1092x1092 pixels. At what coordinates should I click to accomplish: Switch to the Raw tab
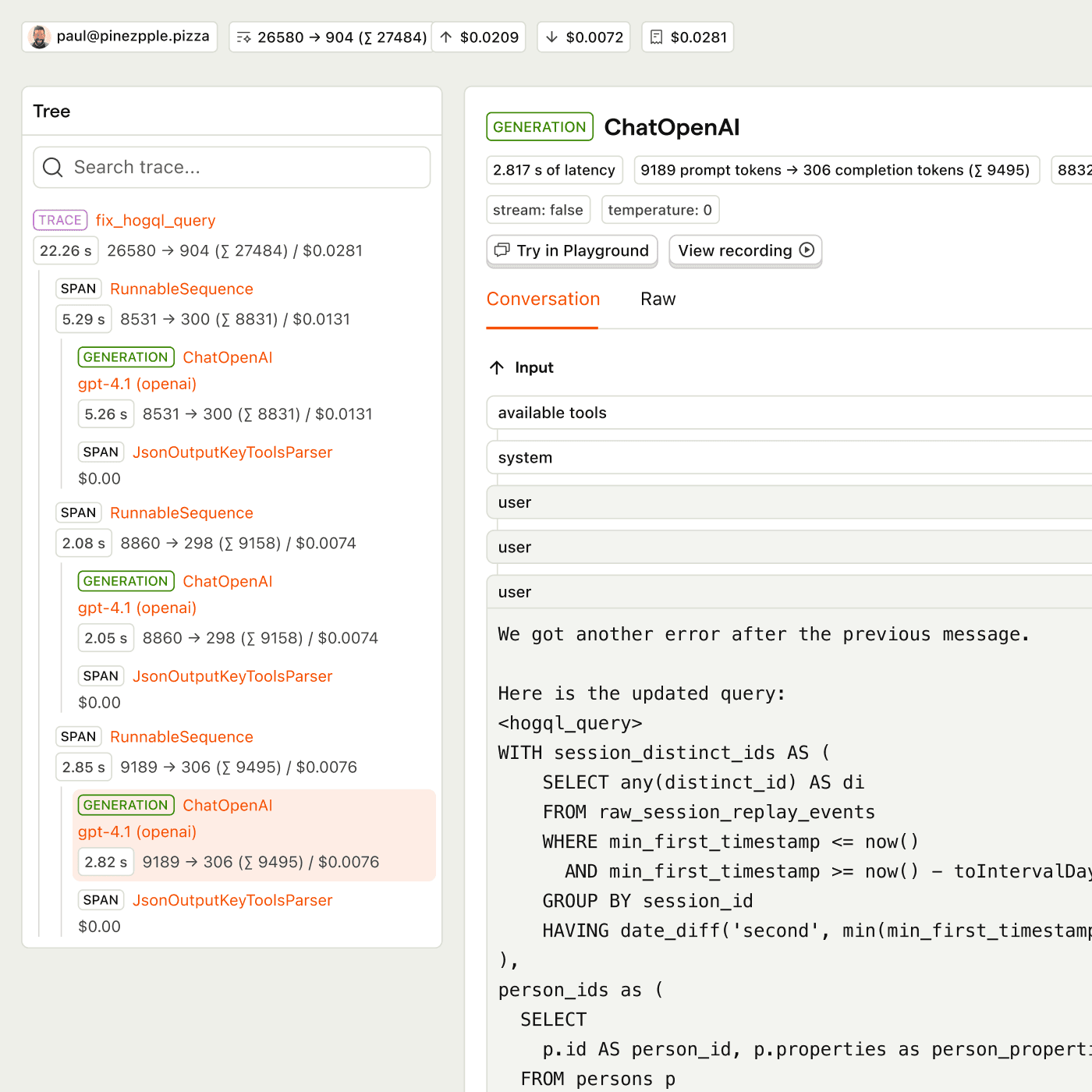pos(658,300)
